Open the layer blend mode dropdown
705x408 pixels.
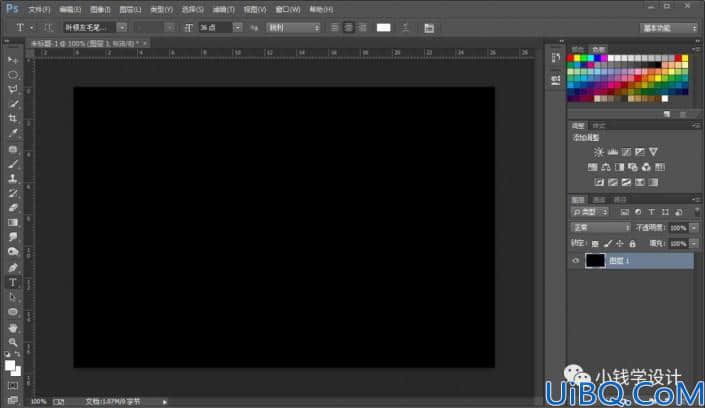click(601, 228)
